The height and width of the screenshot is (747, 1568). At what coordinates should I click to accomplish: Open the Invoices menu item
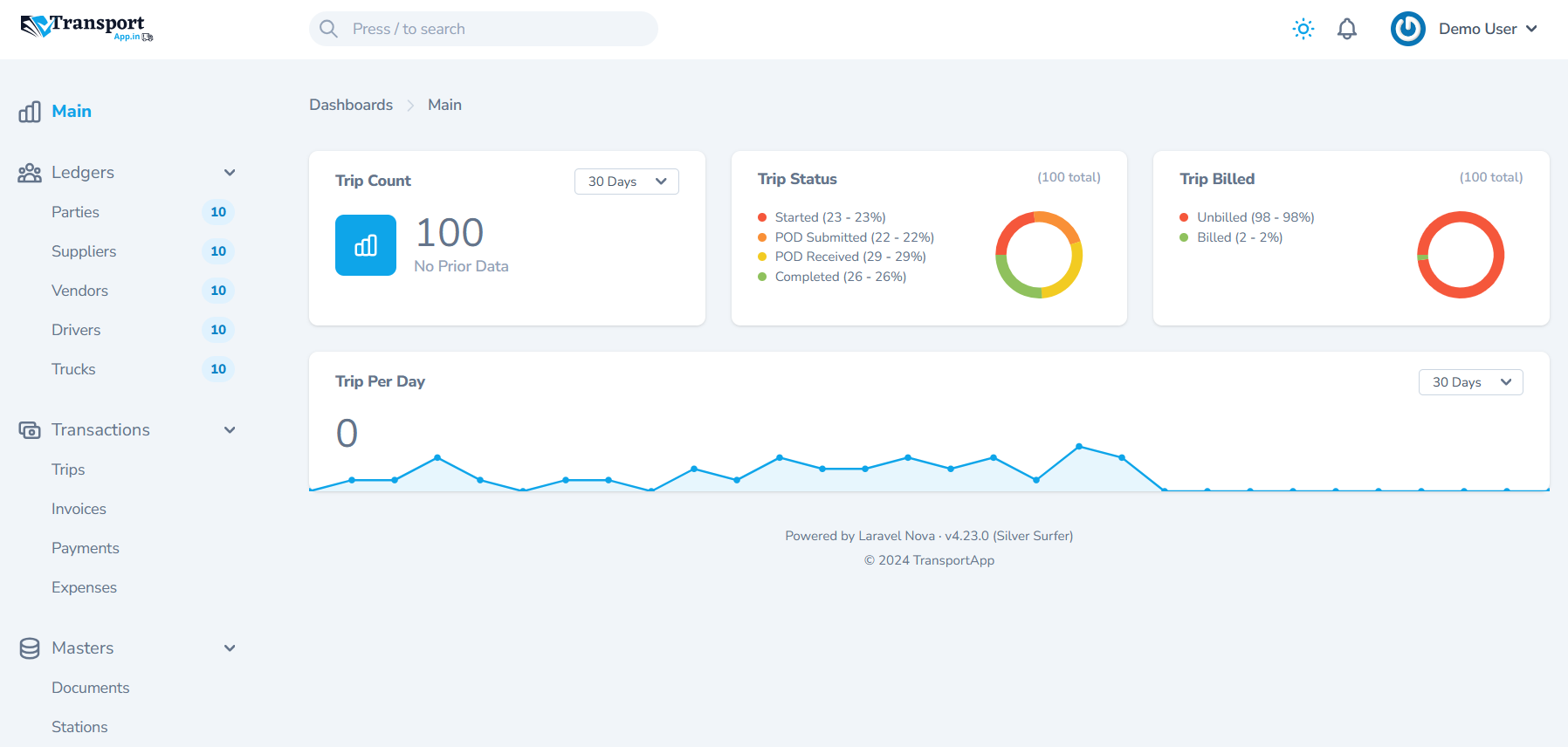[79, 509]
